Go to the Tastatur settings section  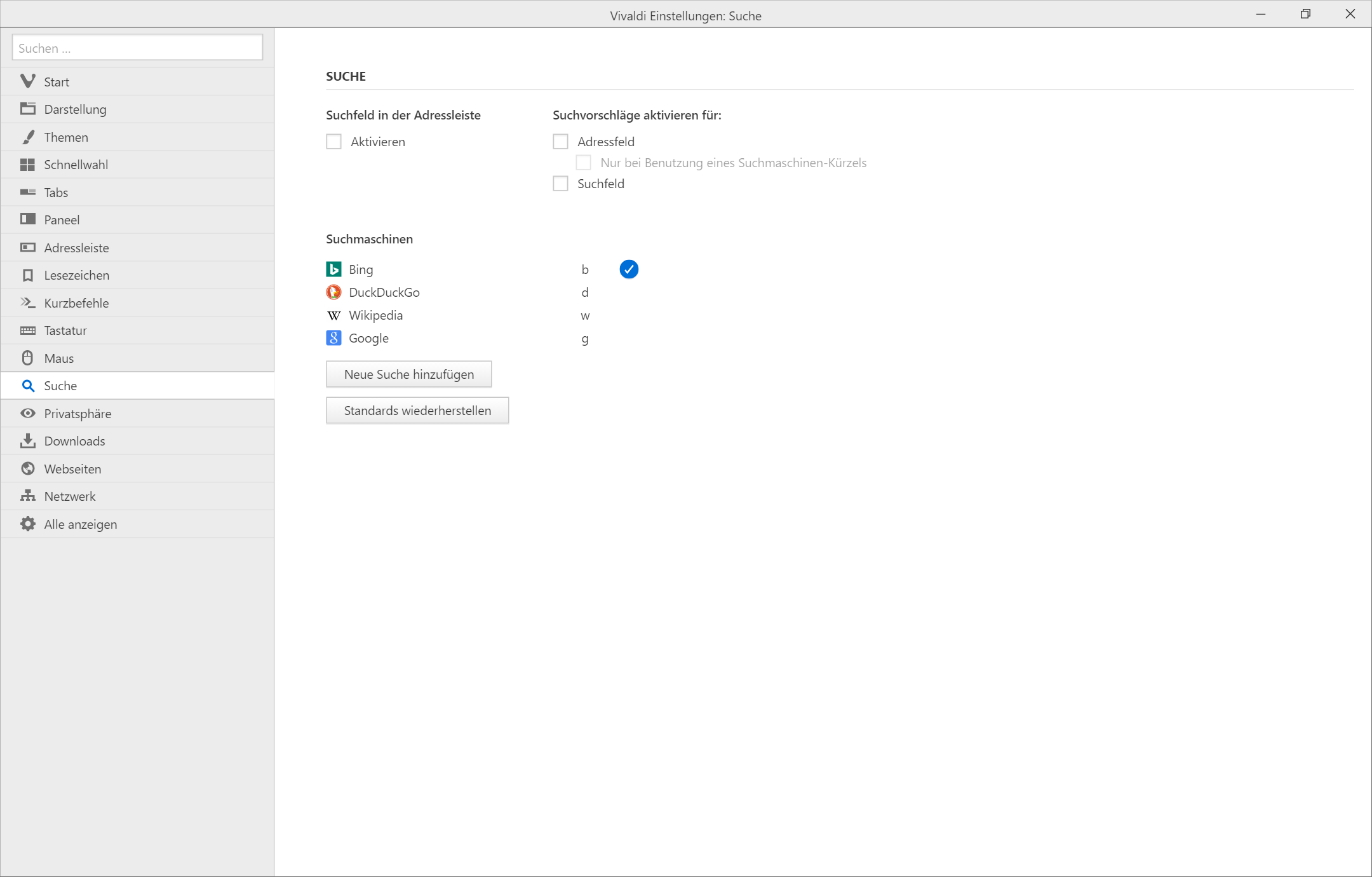(65, 330)
